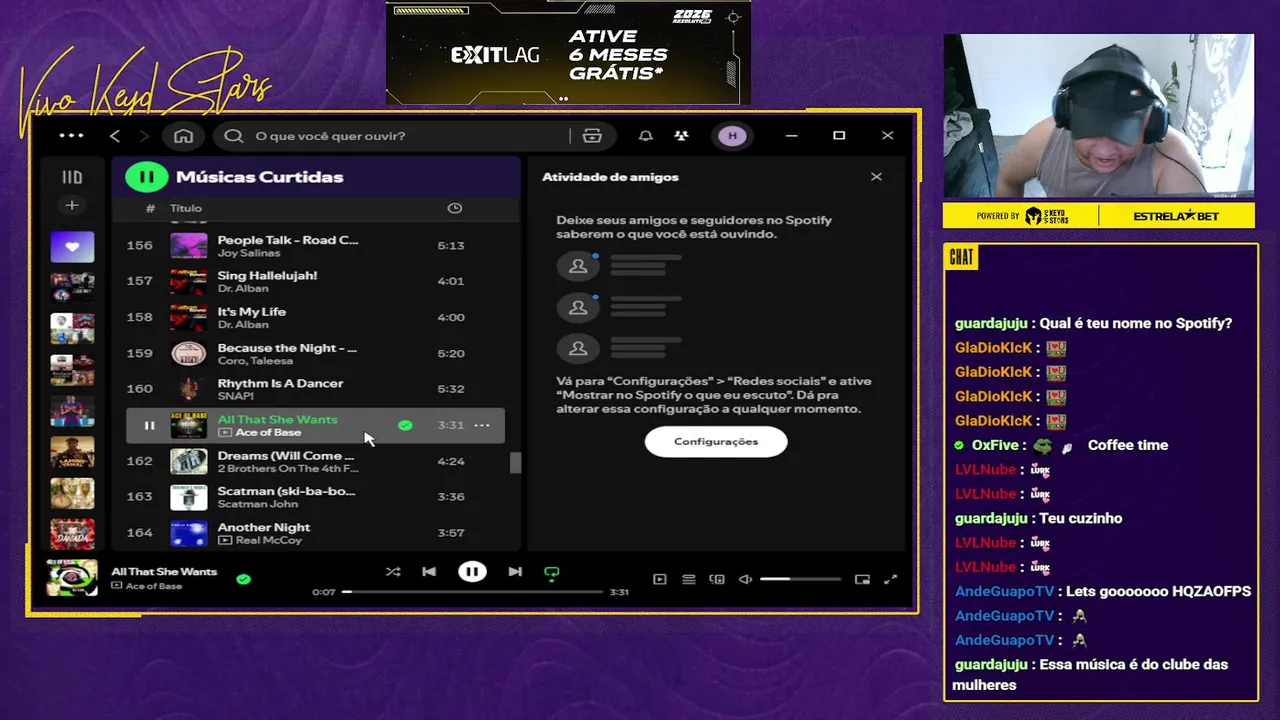Select song 'Scatman (ski-ba-bo...'
The height and width of the screenshot is (720, 1280).
click(x=286, y=491)
